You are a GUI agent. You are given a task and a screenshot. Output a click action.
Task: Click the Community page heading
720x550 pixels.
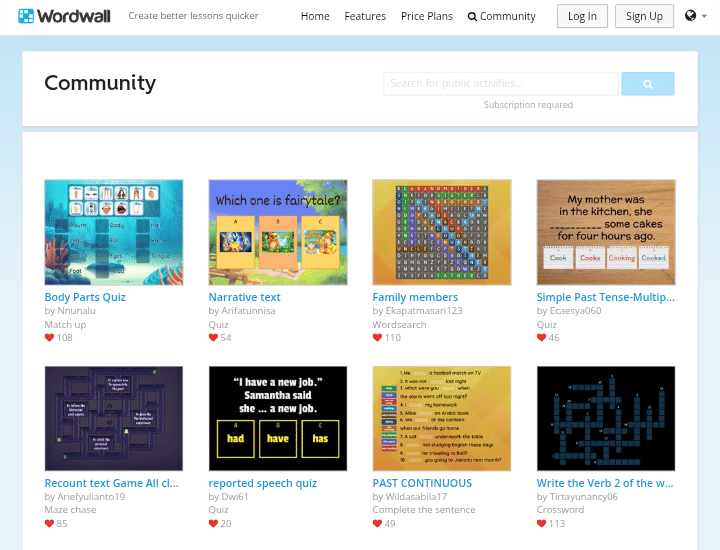[x=100, y=83]
